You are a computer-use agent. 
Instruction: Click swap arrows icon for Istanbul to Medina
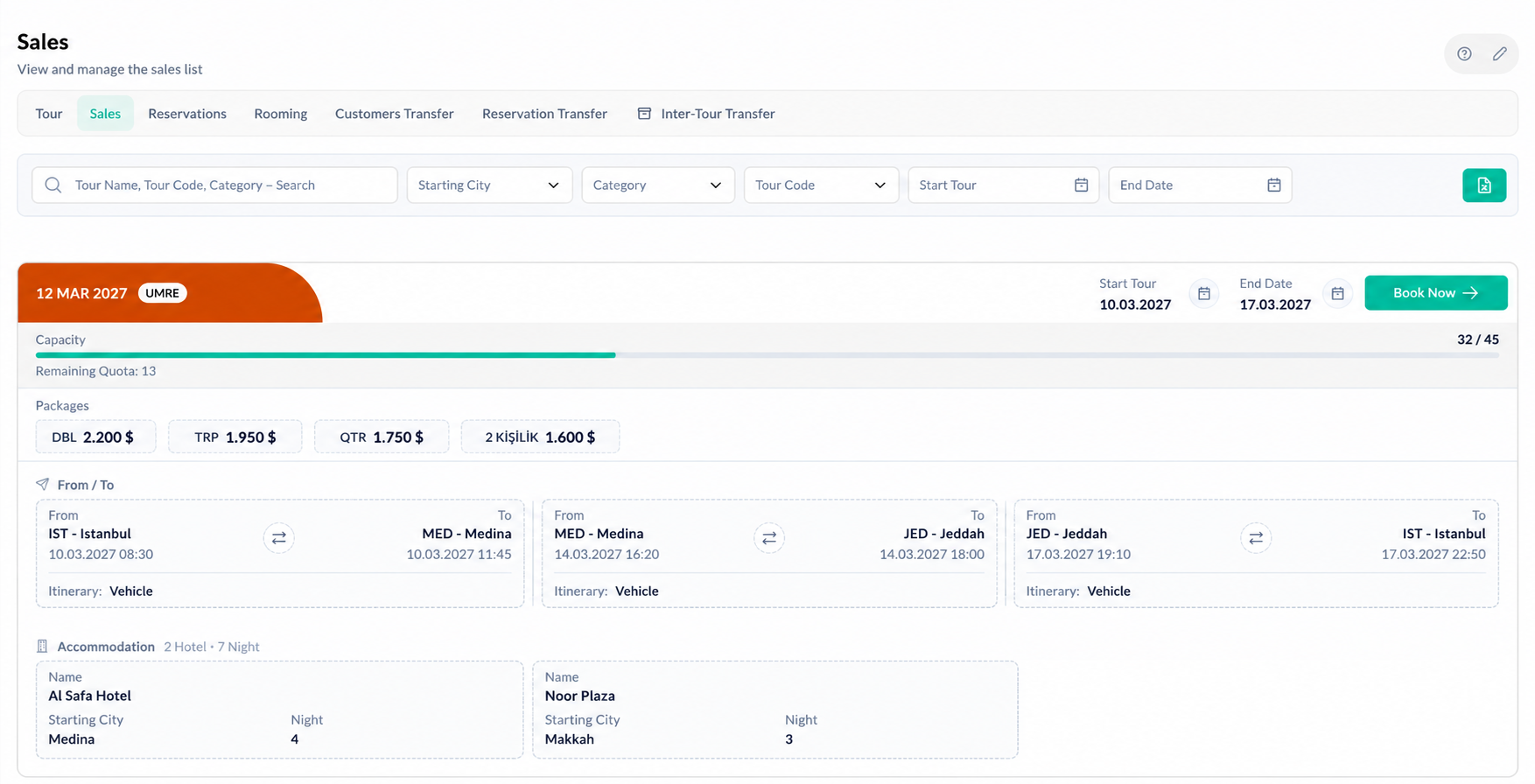tap(279, 538)
